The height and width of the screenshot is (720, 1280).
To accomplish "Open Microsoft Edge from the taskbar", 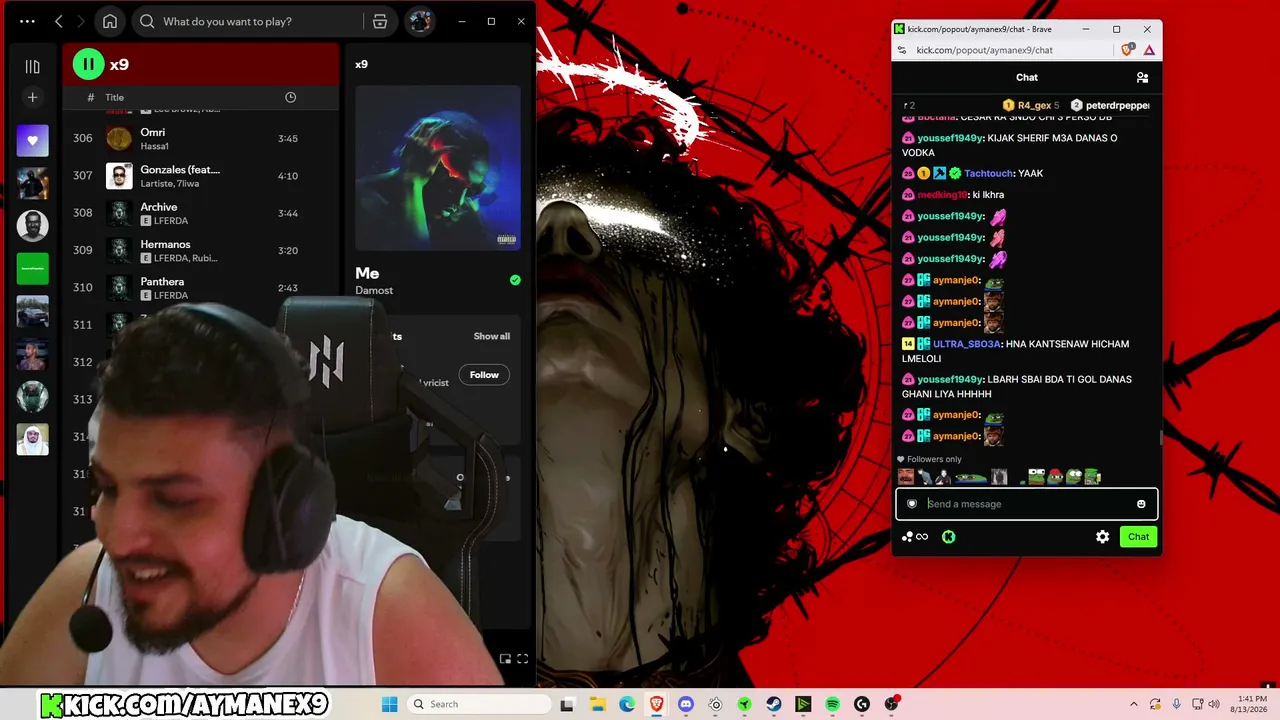I will [x=627, y=704].
